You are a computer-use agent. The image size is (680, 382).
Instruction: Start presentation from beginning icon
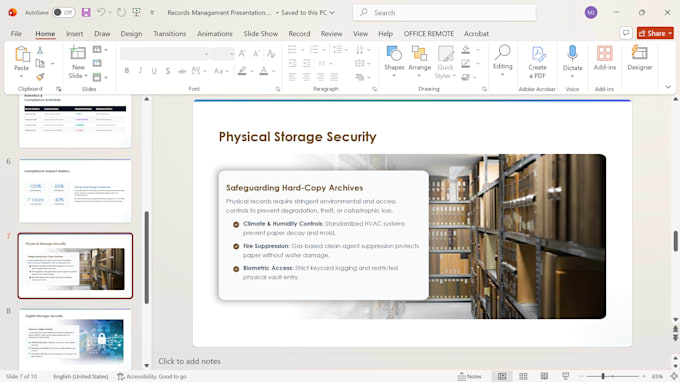137,13
